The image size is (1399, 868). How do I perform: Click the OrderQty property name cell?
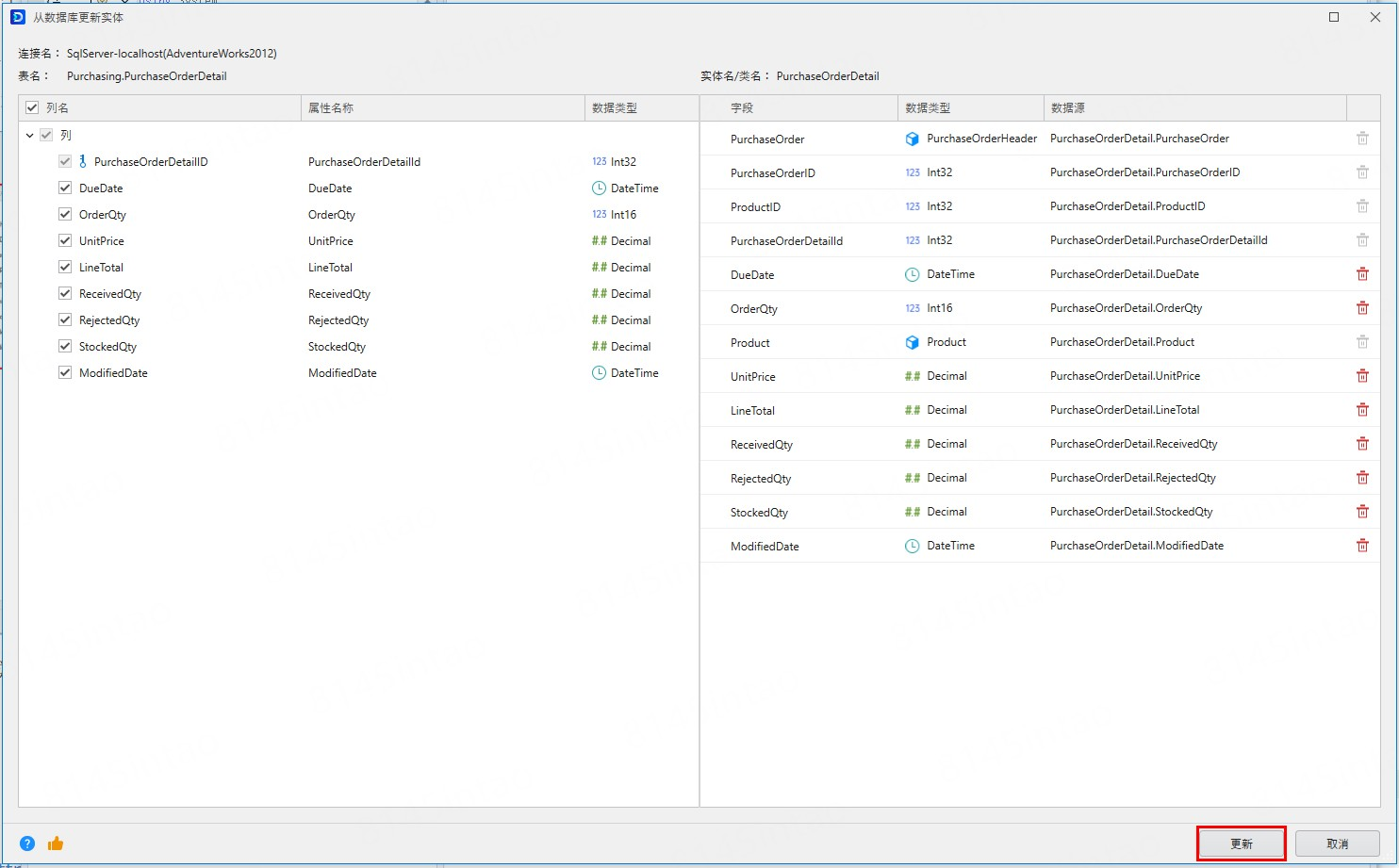(x=332, y=215)
